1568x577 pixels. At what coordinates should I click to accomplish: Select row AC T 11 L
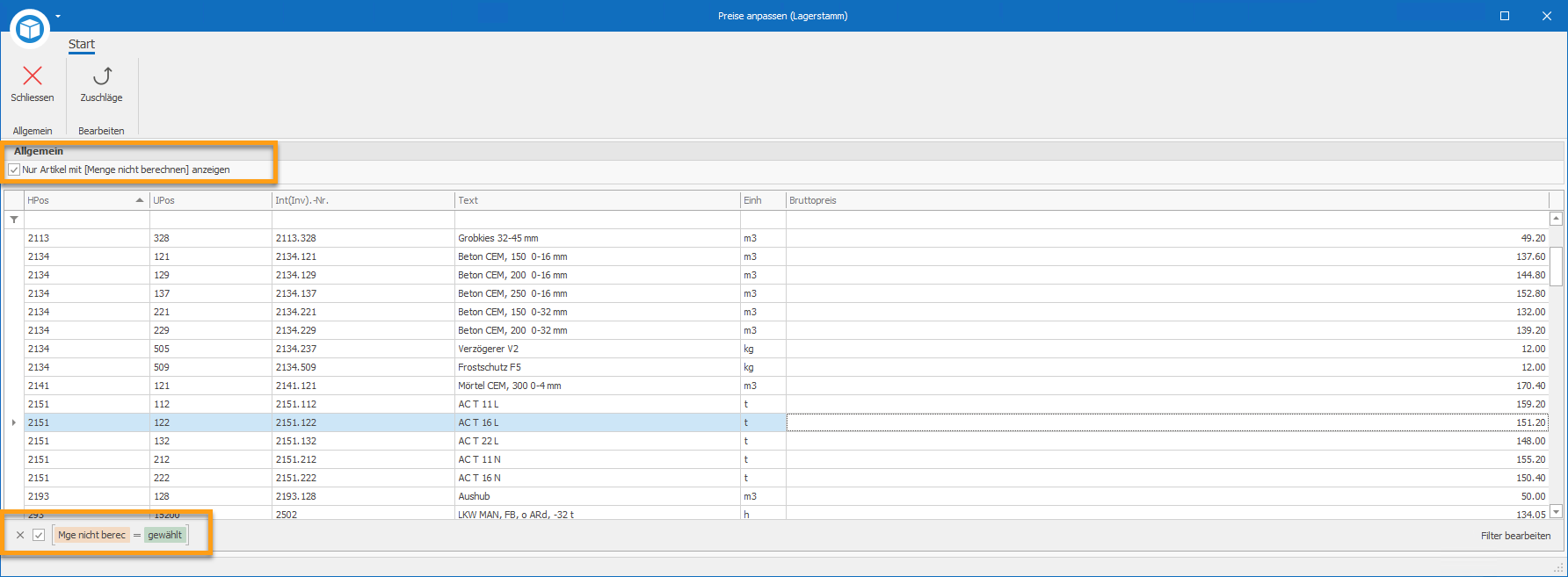click(786, 404)
